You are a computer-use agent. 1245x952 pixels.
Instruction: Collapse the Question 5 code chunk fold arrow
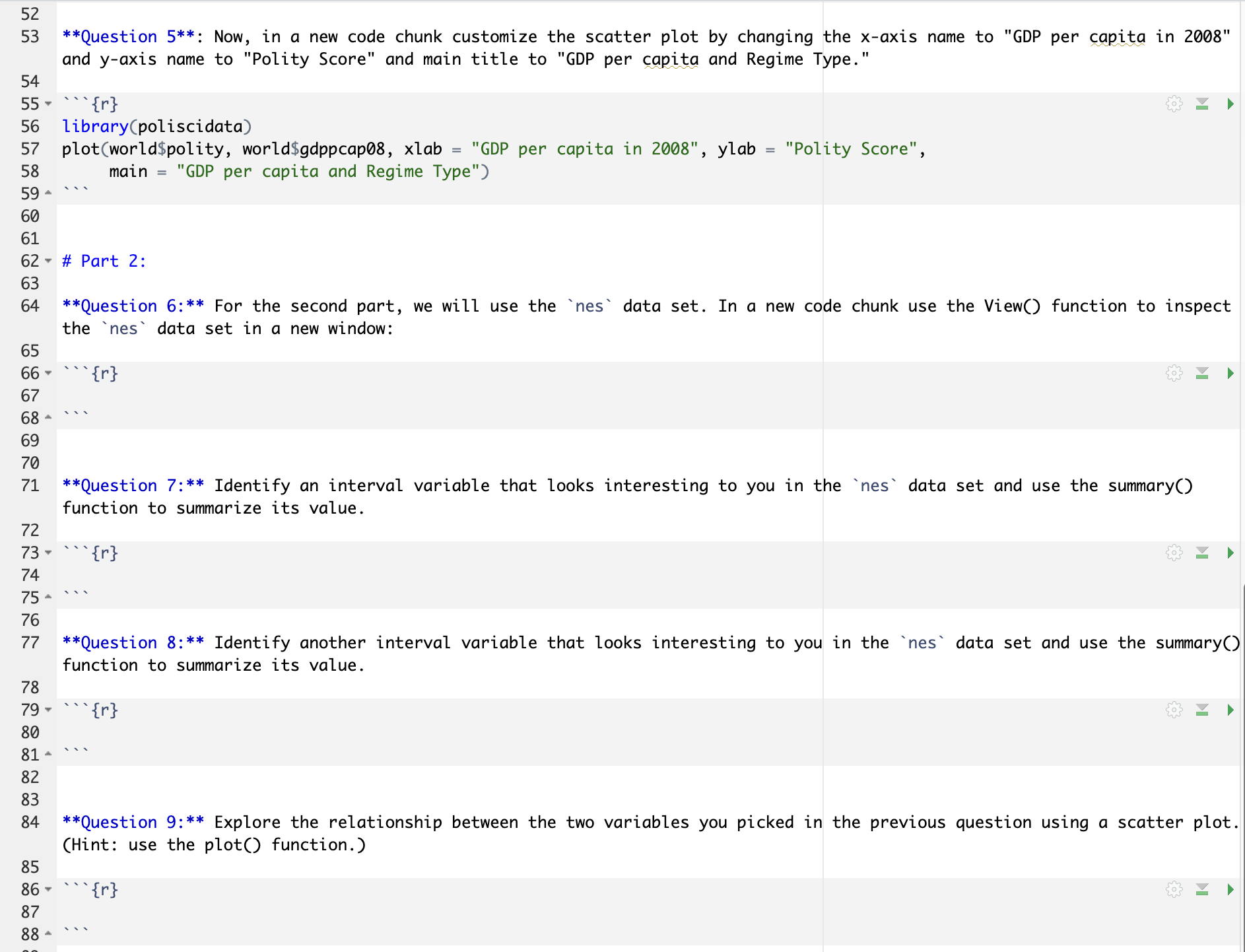pos(48,104)
